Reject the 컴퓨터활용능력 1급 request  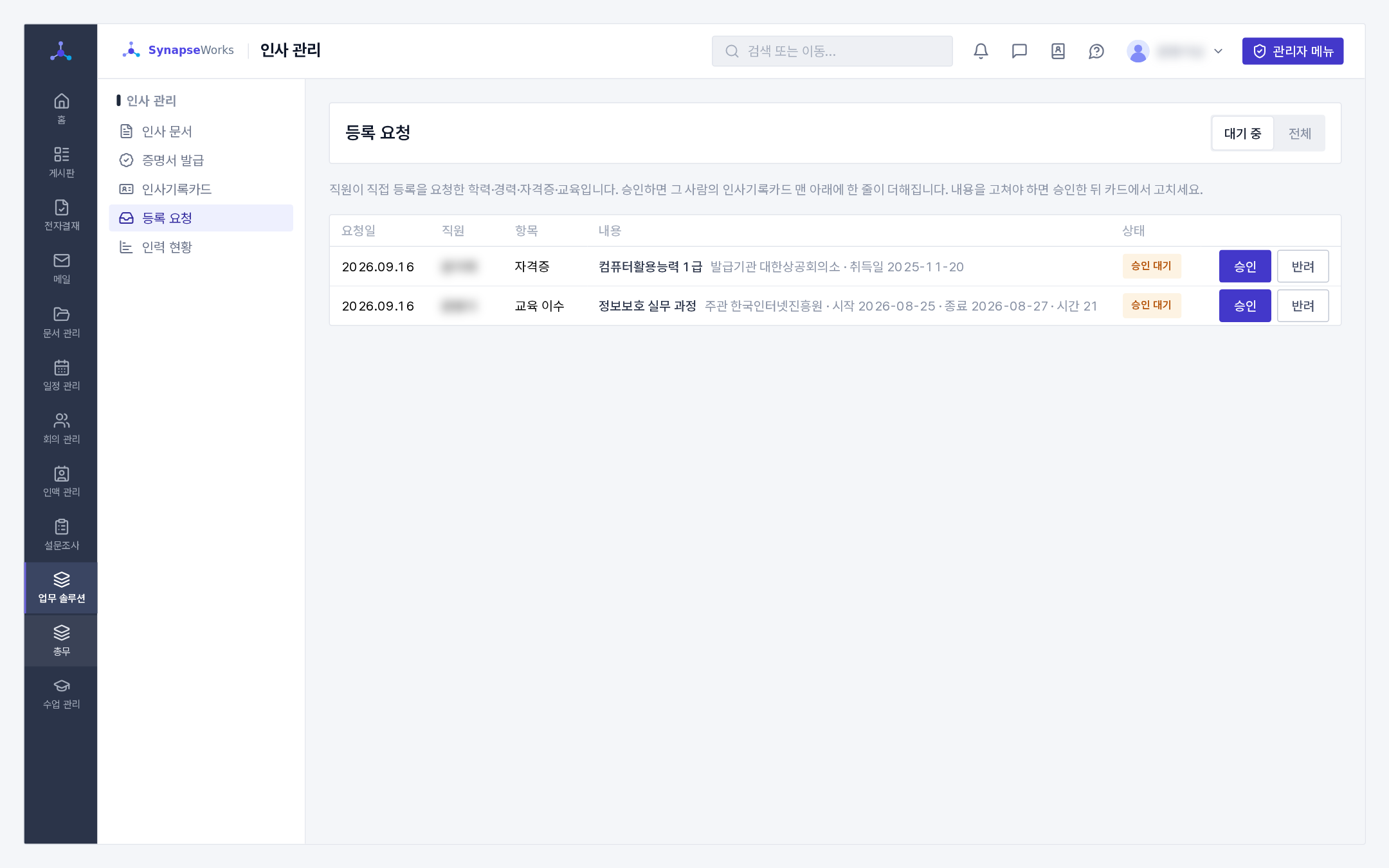(1303, 266)
